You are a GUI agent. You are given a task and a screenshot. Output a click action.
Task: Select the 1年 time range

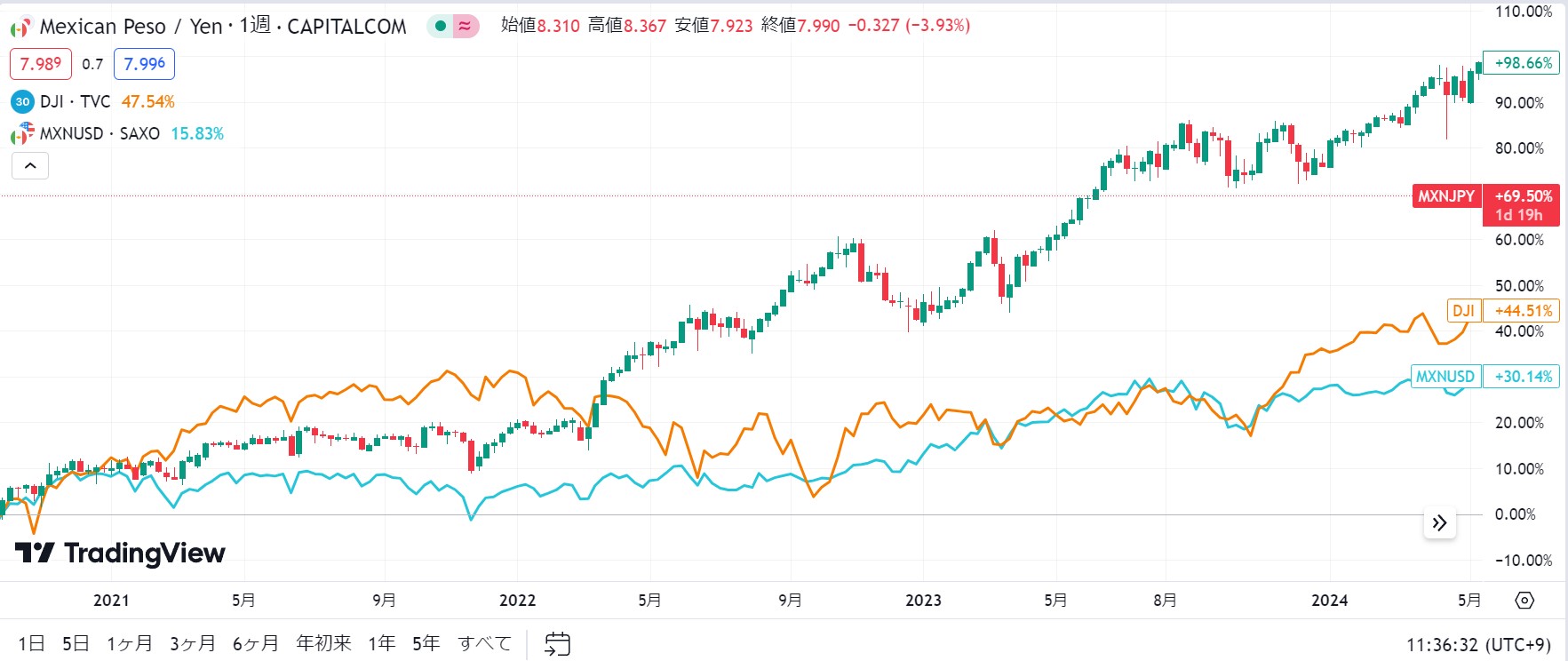tap(382, 643)
